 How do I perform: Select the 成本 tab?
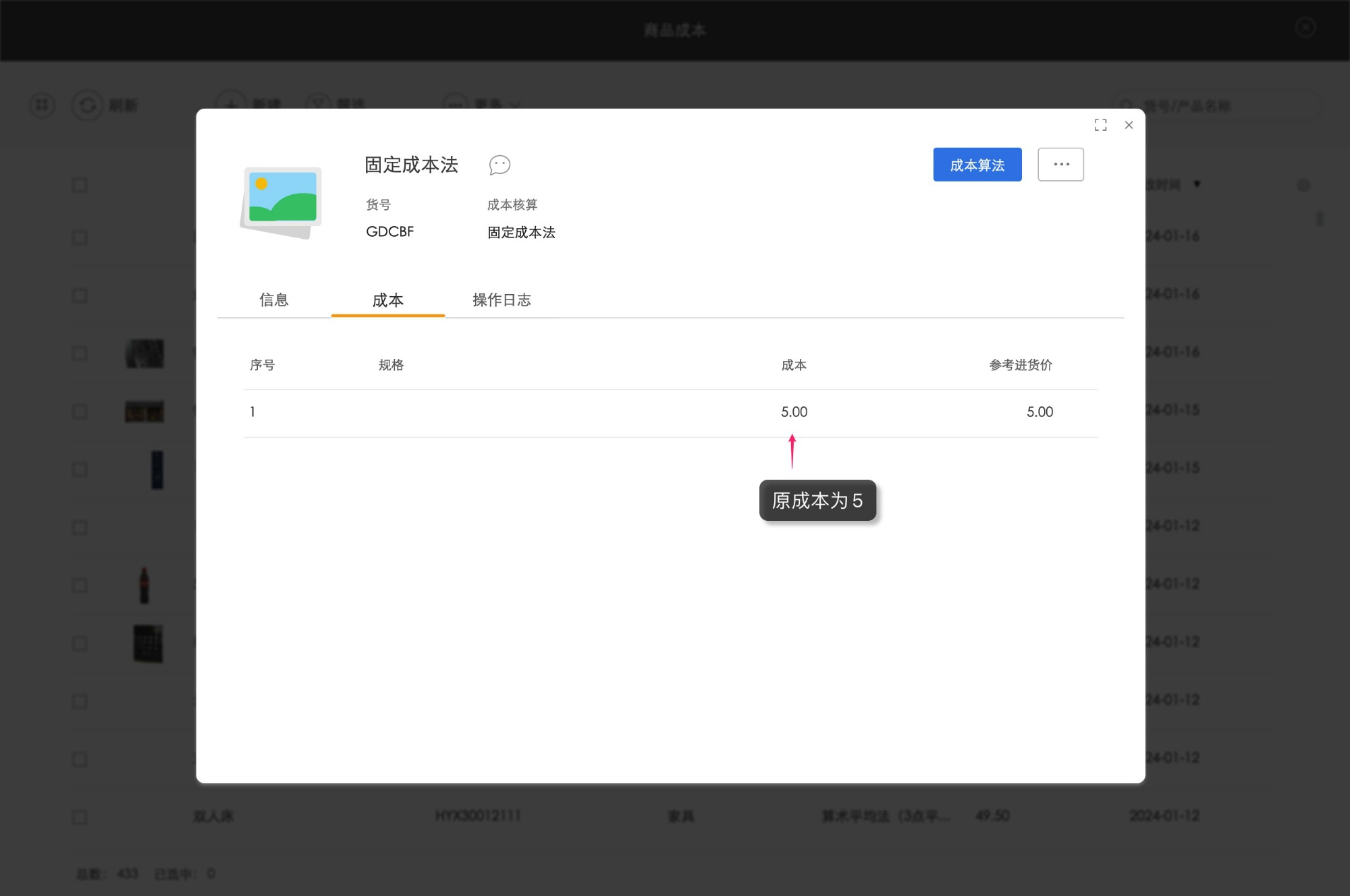[x=387, y=300]
